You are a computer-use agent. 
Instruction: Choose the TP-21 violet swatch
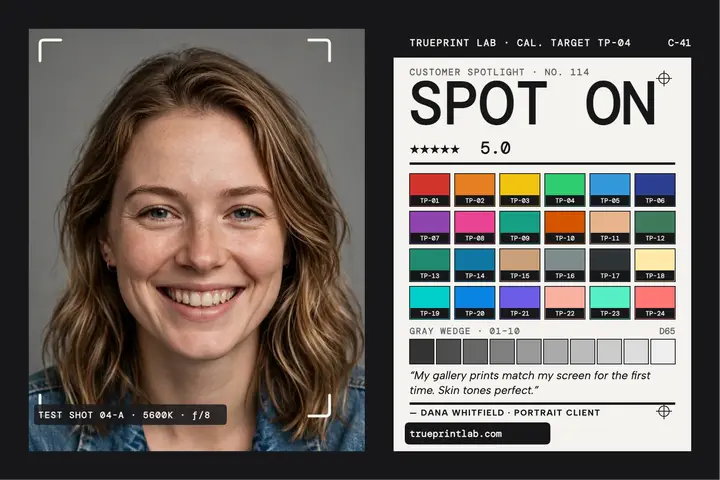click(x=519, y=303)
